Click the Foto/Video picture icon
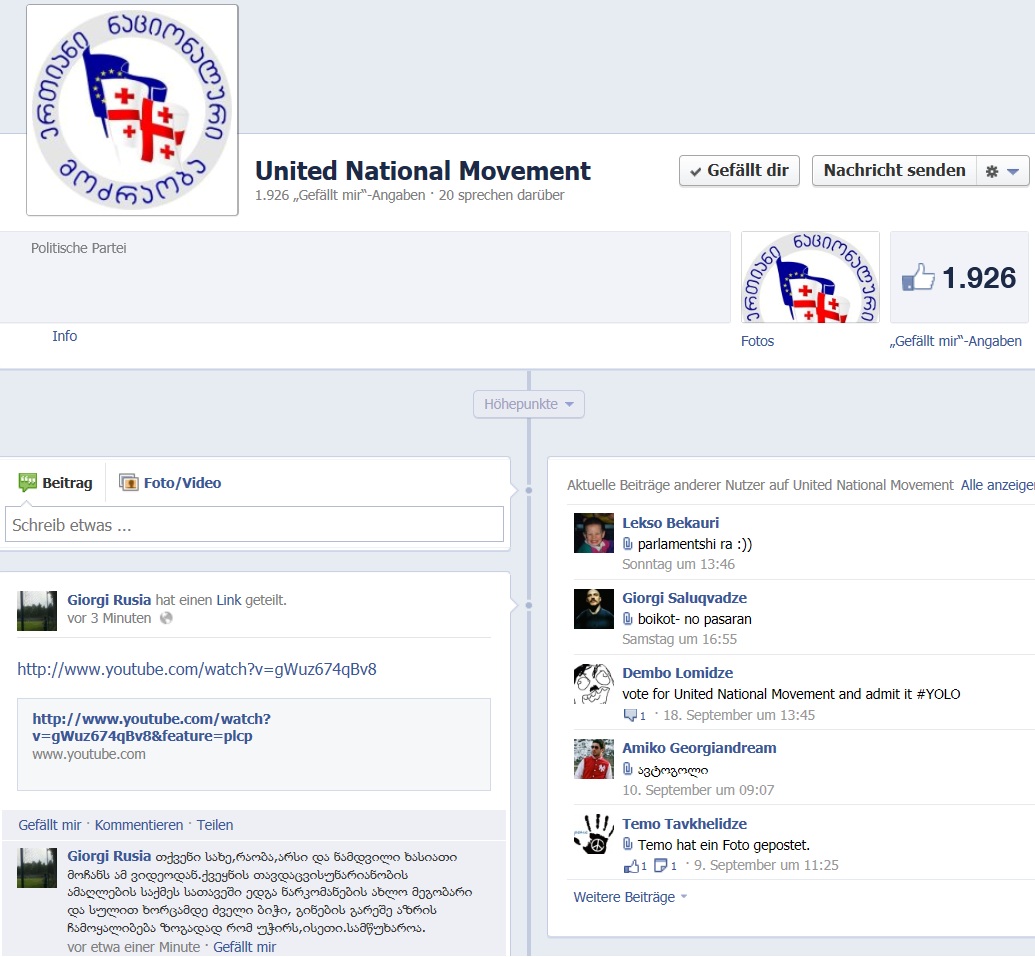Image resolution: width=1035 pixels, height=957 pixels. (x=129, y=482)
